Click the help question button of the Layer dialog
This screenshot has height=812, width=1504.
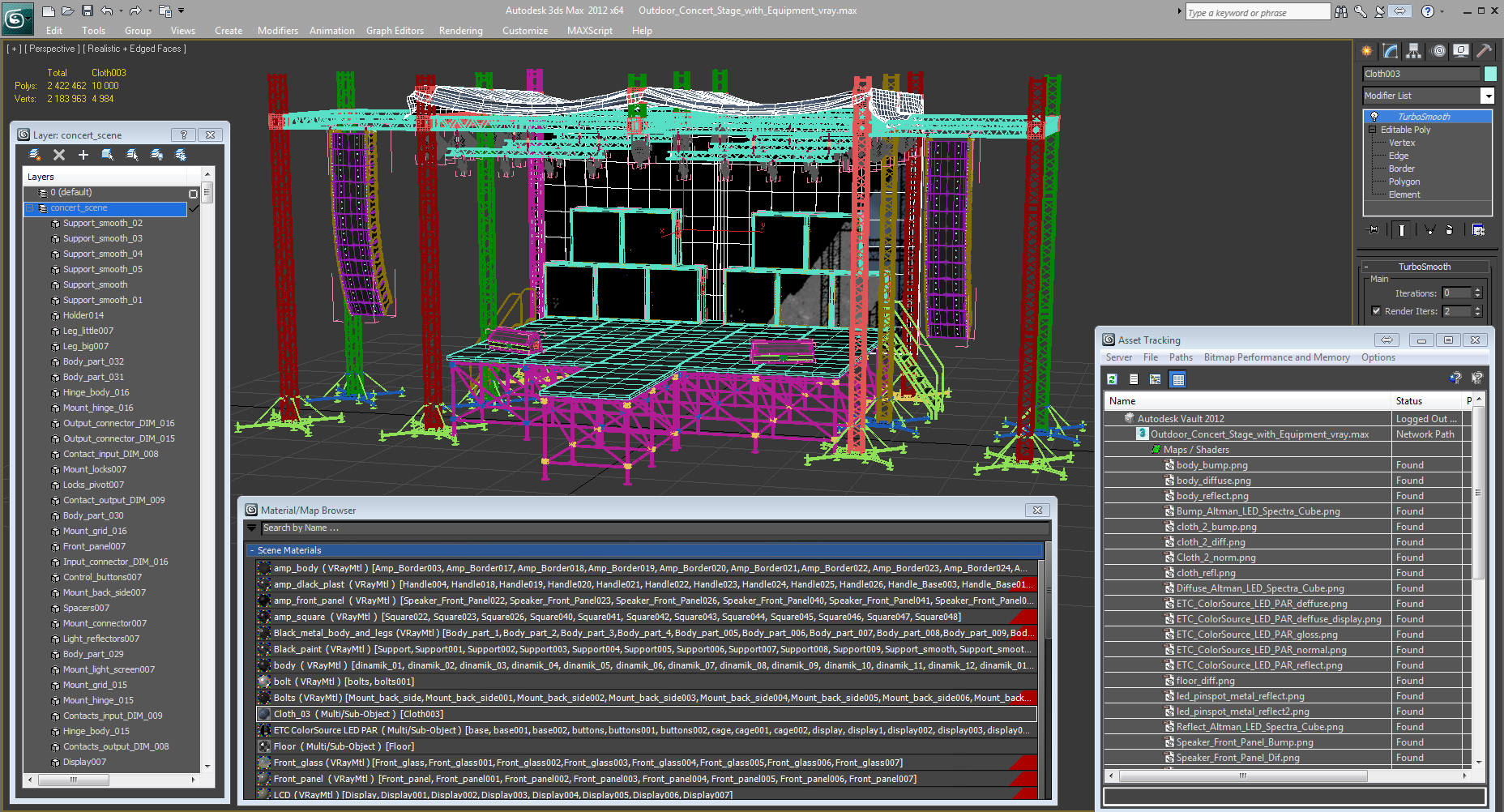pyautogui.click(x=183, y=135)
